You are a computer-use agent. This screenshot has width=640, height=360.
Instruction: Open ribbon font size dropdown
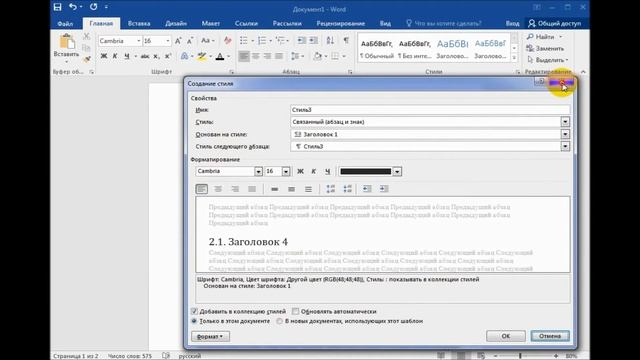pyautogui.click(x=167, y=41)
